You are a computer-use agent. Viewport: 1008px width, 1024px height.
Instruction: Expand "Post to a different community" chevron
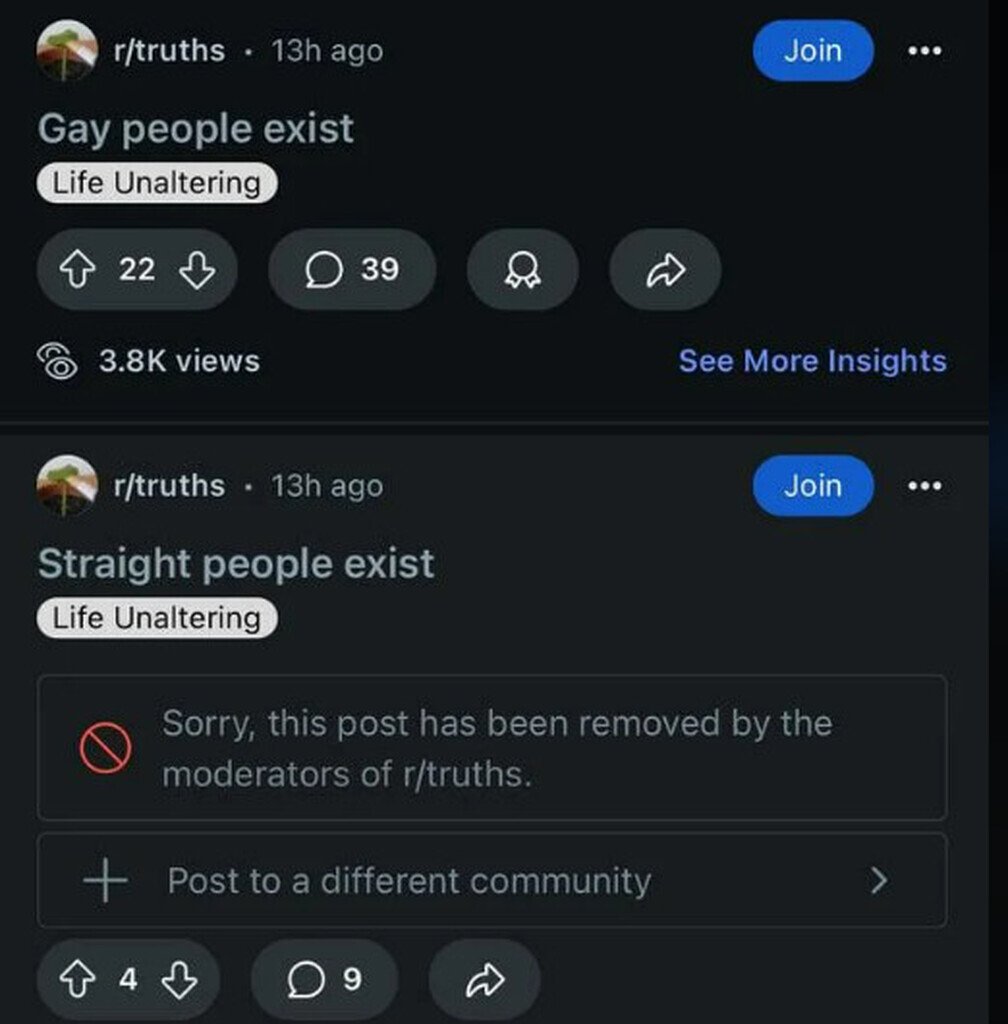[878, 880]
